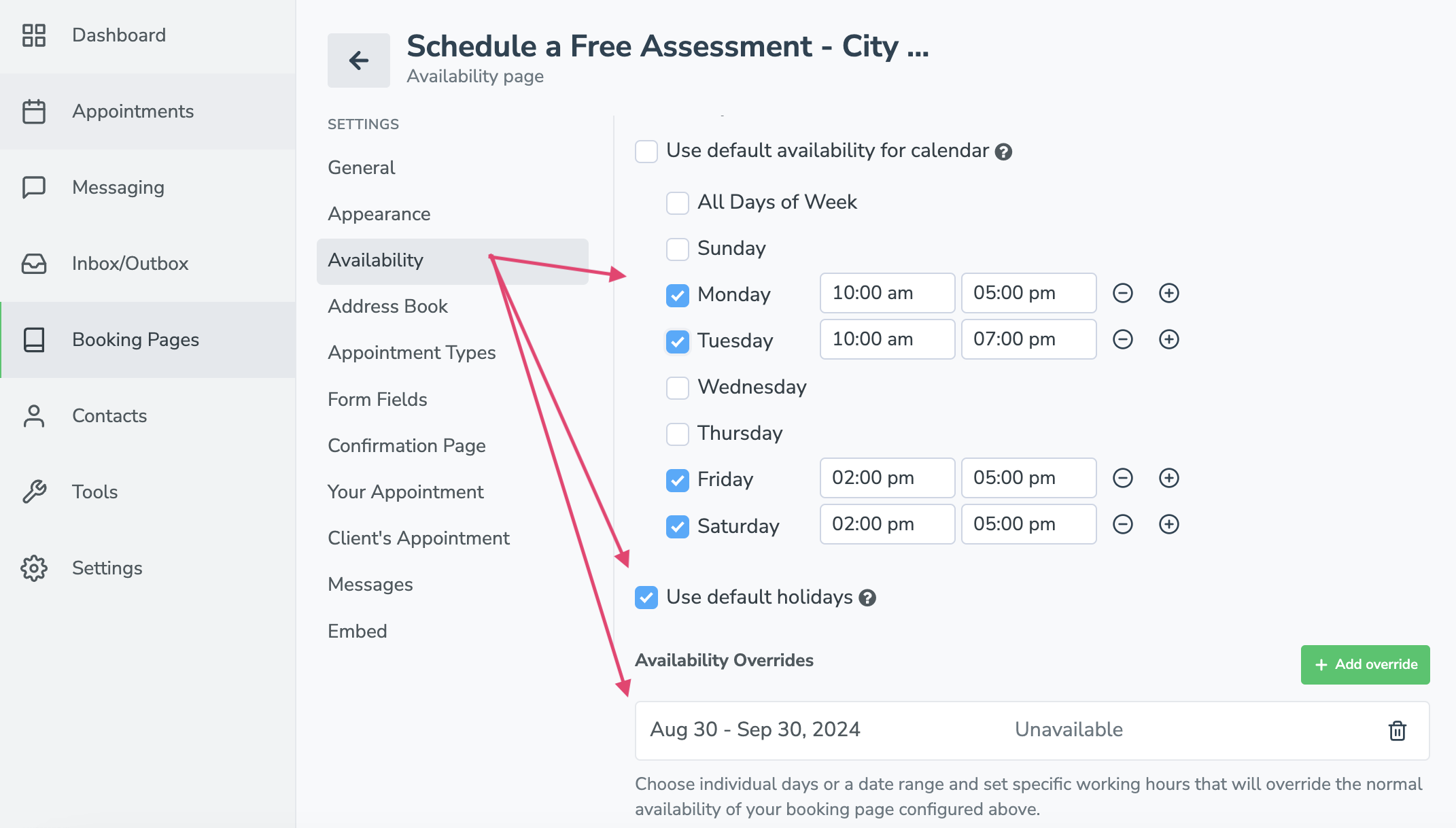Open Appointment Types settings section
Viewport: 1456px width, 828px height.
[412, 353]
